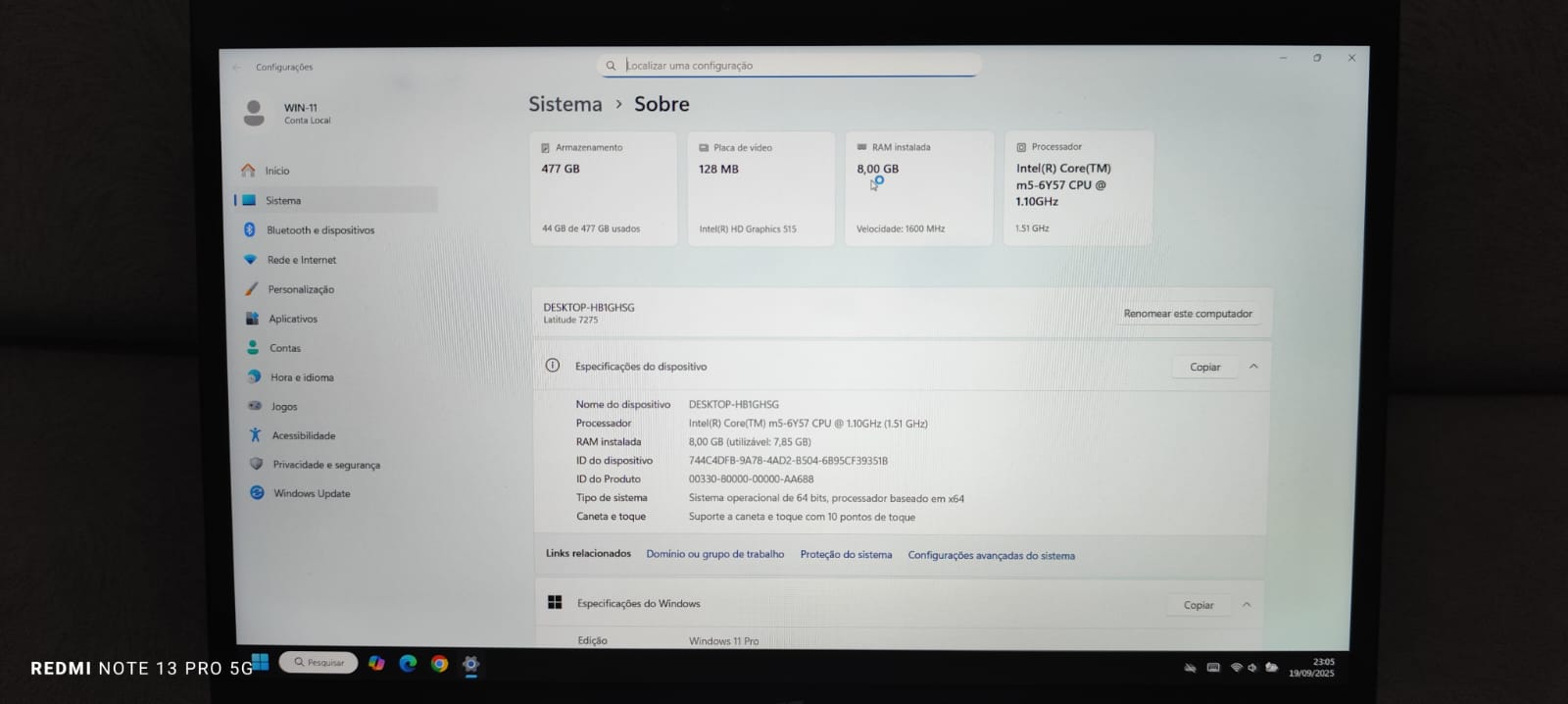The height and width of the screenshot is (704, 1568).
Task: Open the Aplicativos section
Action: (x=292, y=319)
